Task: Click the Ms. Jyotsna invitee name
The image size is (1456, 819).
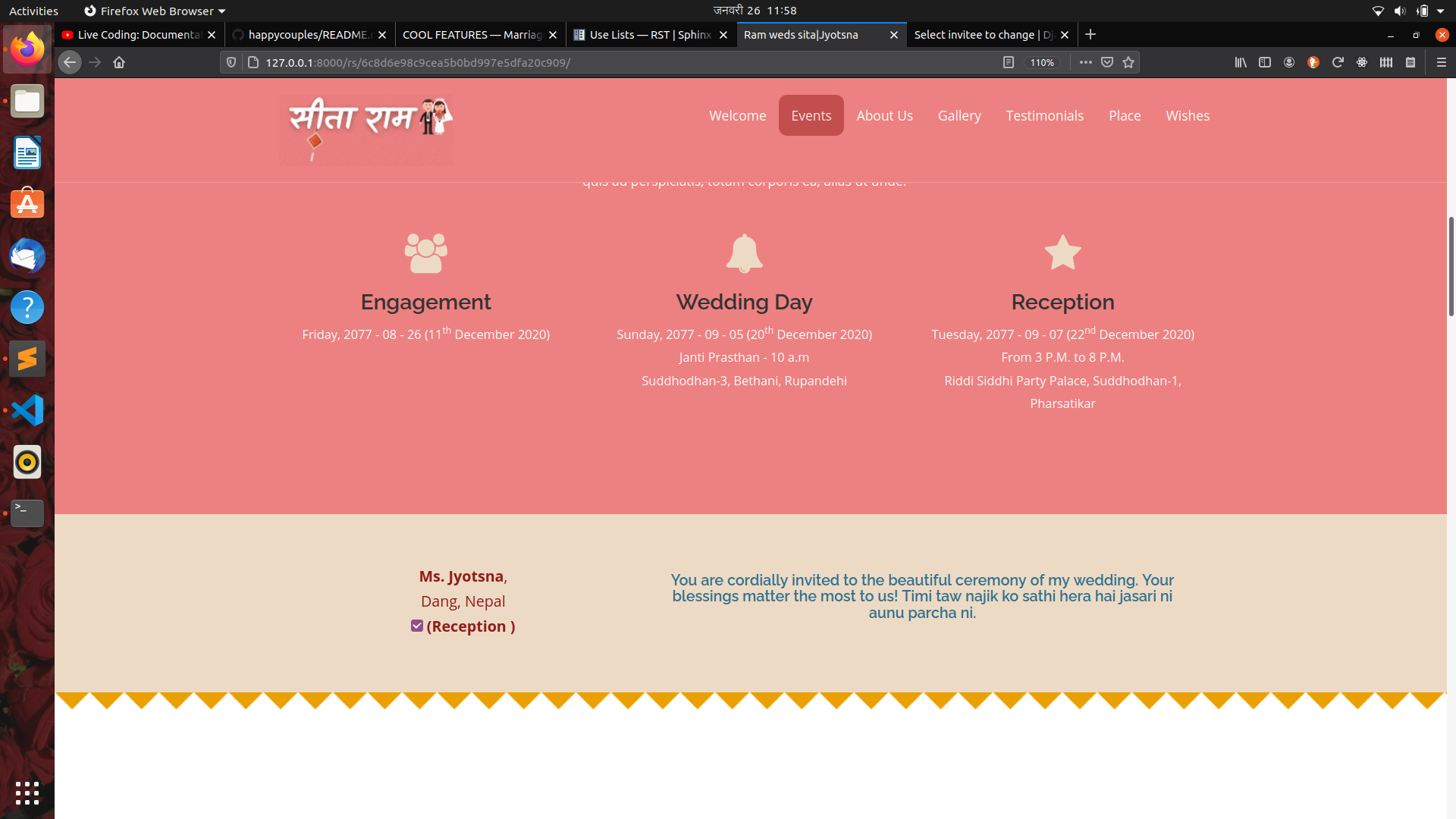Action: [x=461, y=576]
